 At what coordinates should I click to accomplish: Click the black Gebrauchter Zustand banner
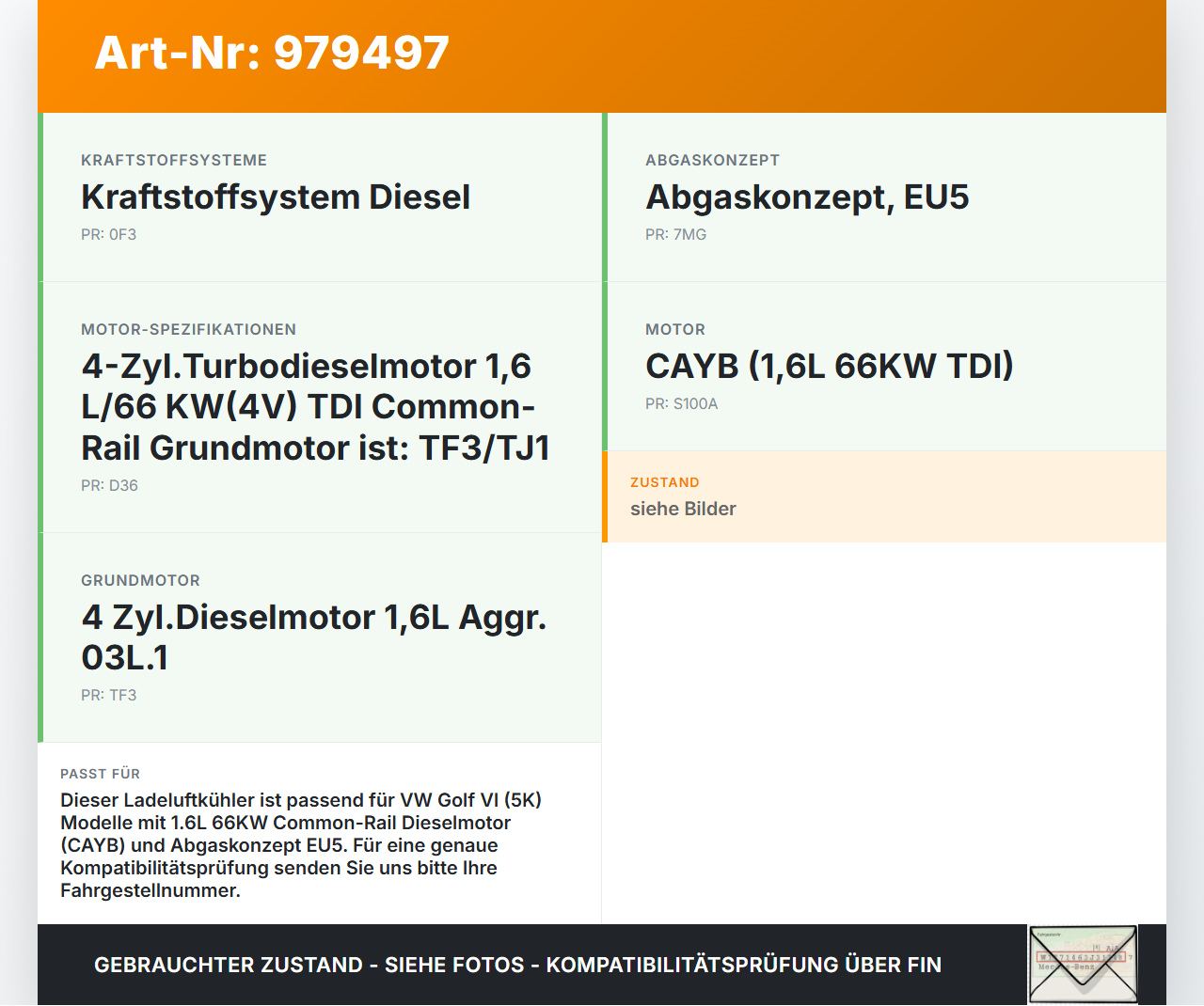(517, 965)
